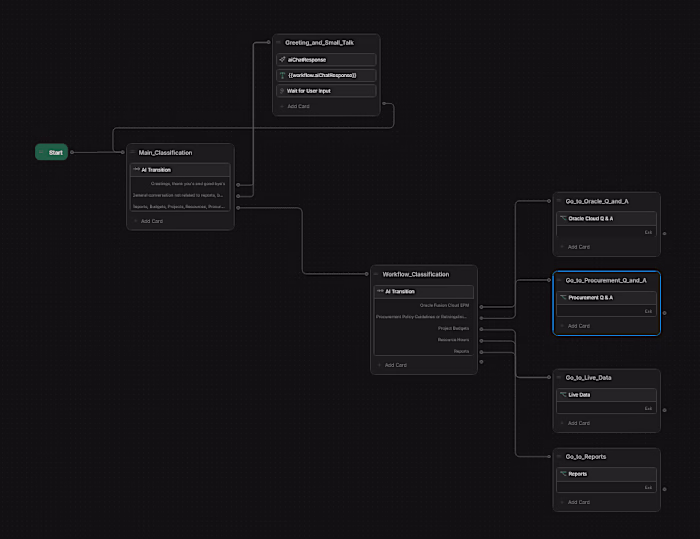Click the Wait for User Input card icon
The width and height of the screenshot is (700, 539).
[282, 91]
